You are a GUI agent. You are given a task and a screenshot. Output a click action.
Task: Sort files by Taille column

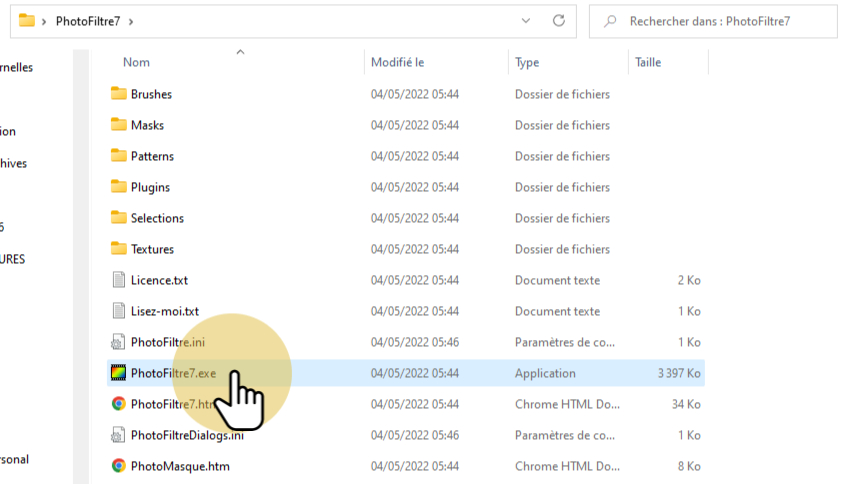click(648, 62)
